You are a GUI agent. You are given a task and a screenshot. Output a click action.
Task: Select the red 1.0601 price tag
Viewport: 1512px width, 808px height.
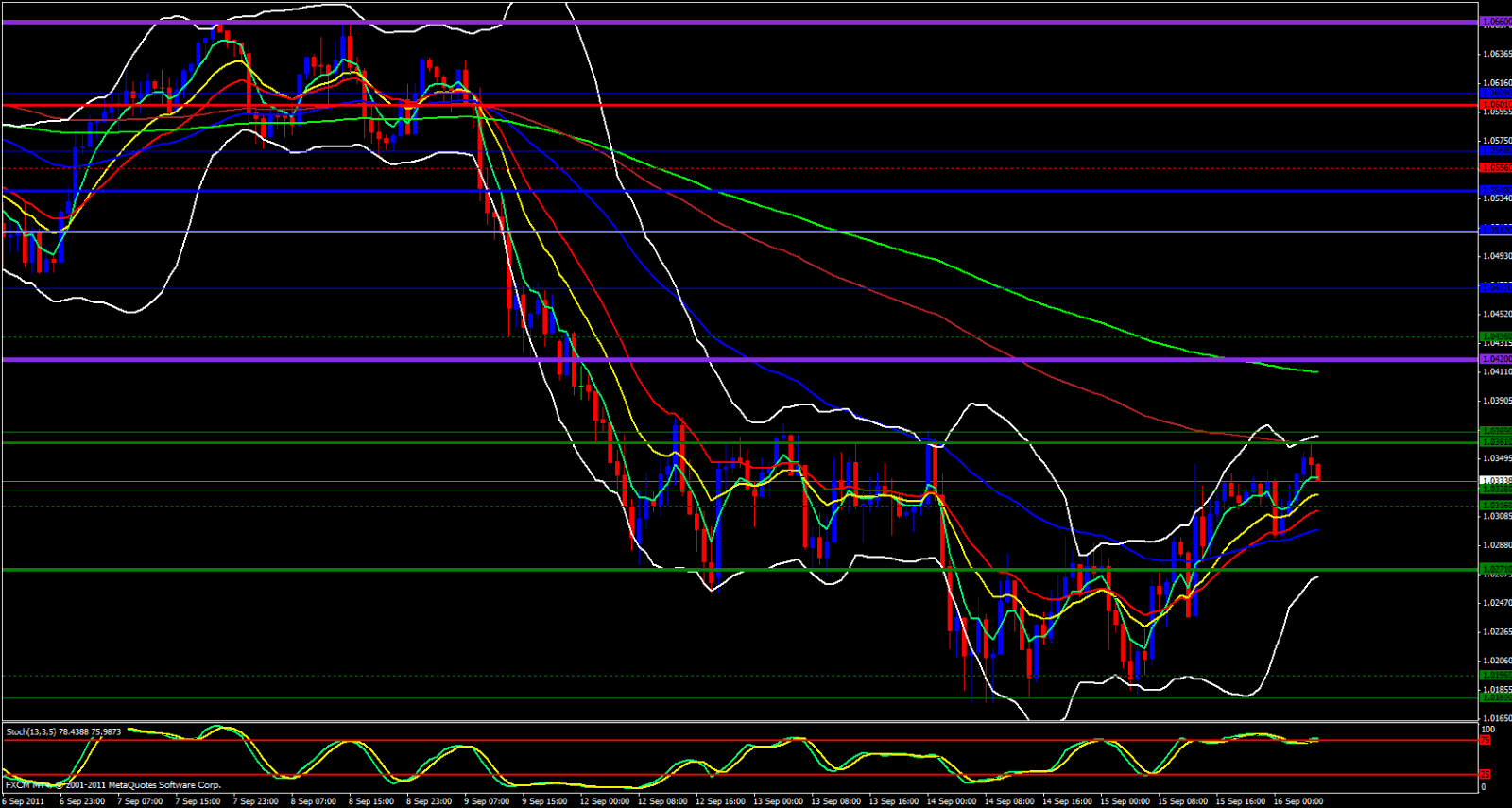pyautogui.click(x=1494, y=104)
